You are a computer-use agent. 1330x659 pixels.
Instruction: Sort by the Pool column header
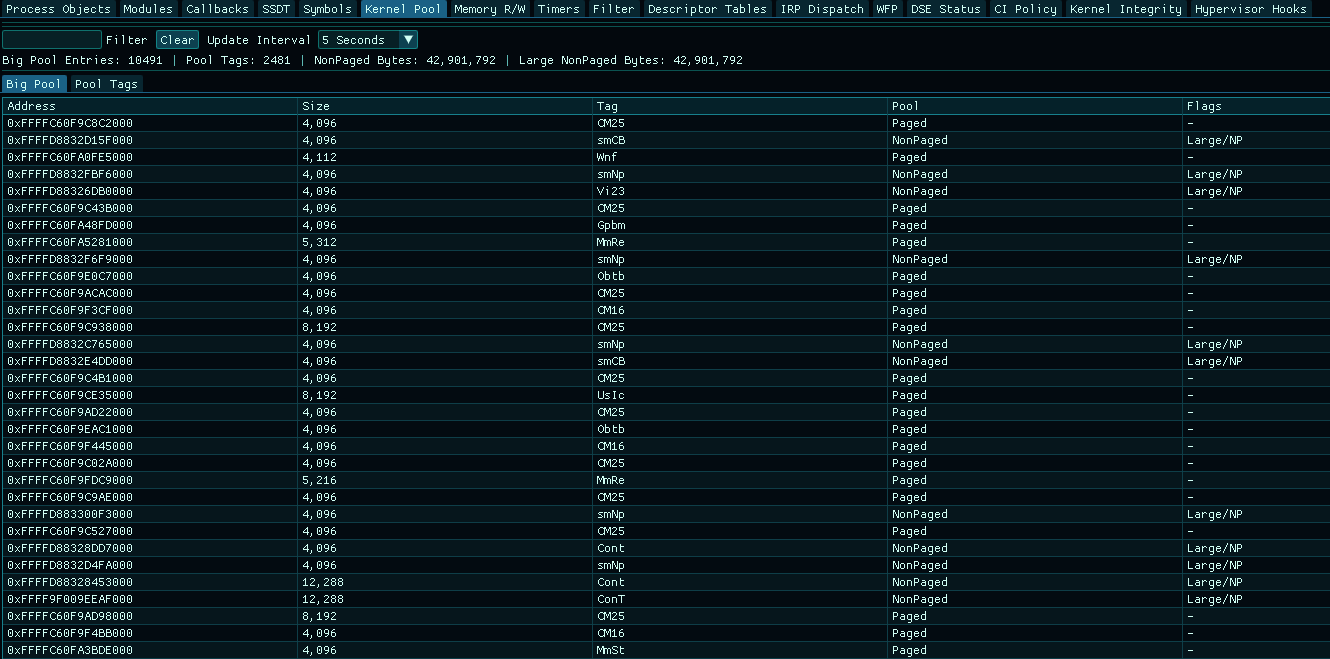(1035, 106)
